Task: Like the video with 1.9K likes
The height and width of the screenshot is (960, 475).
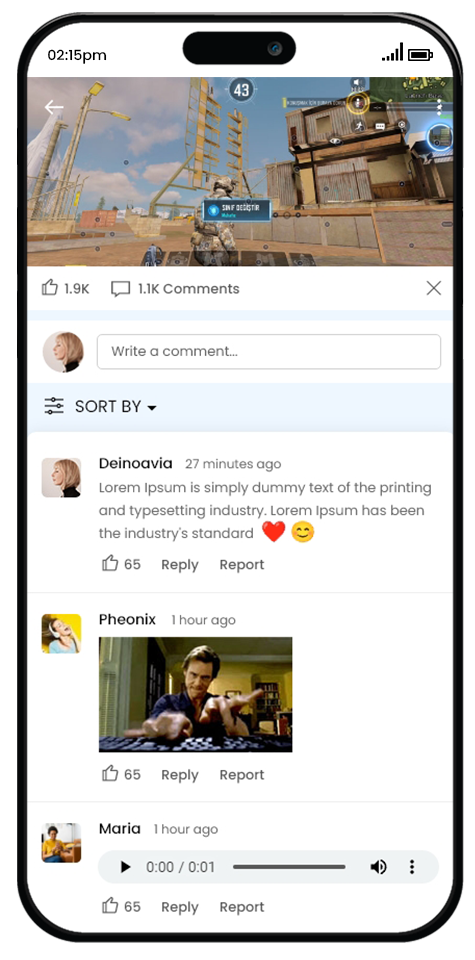Action: pos(50,287)
